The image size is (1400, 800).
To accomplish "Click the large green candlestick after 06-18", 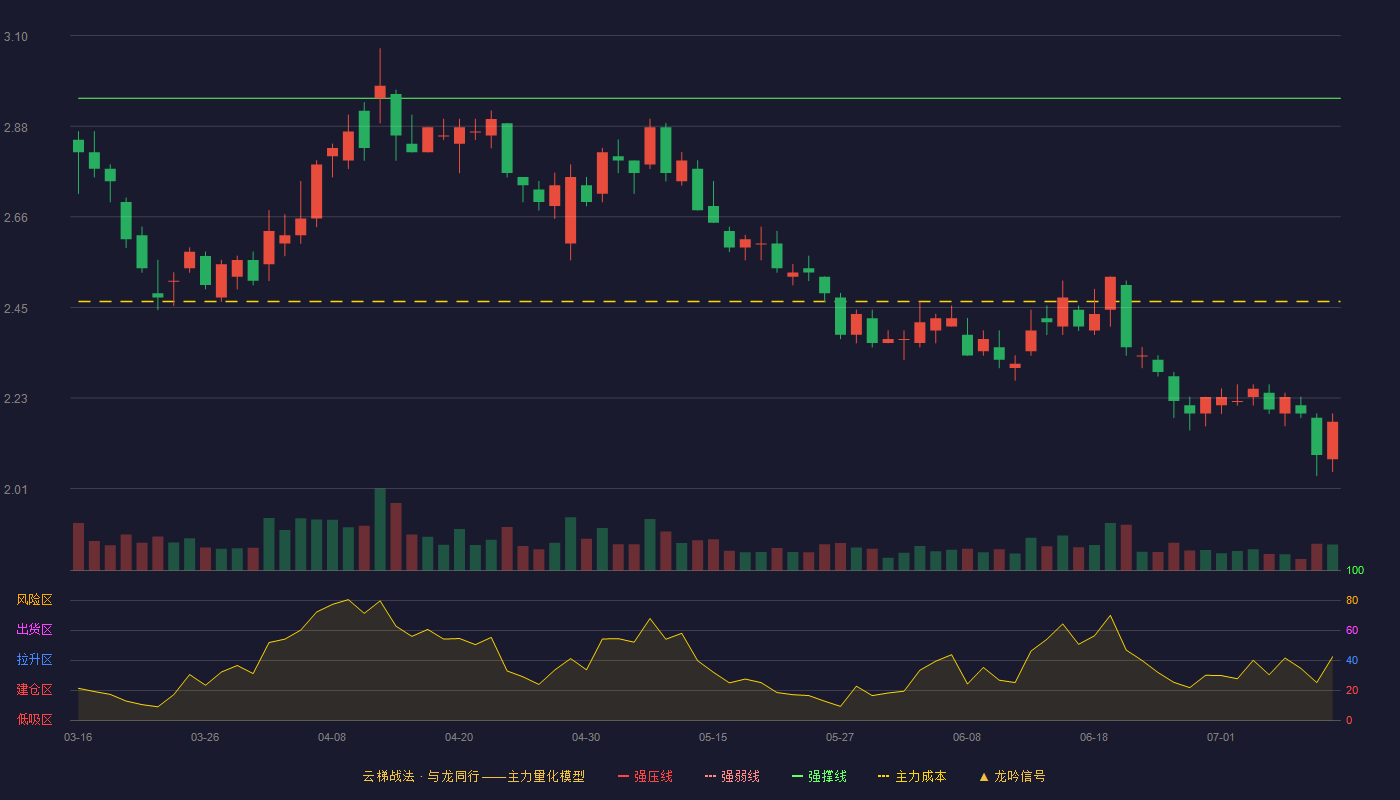I will (1126, 316).
